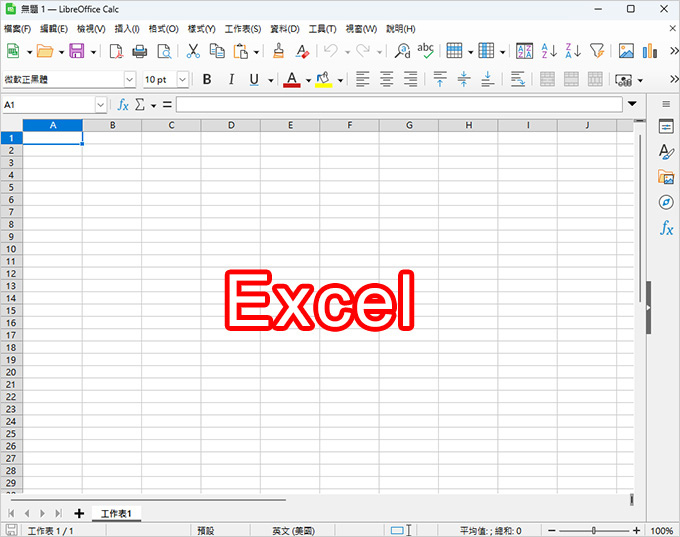Open Find and Replace icon
Viewport: 680px width, 537px height.
(402, 51)
